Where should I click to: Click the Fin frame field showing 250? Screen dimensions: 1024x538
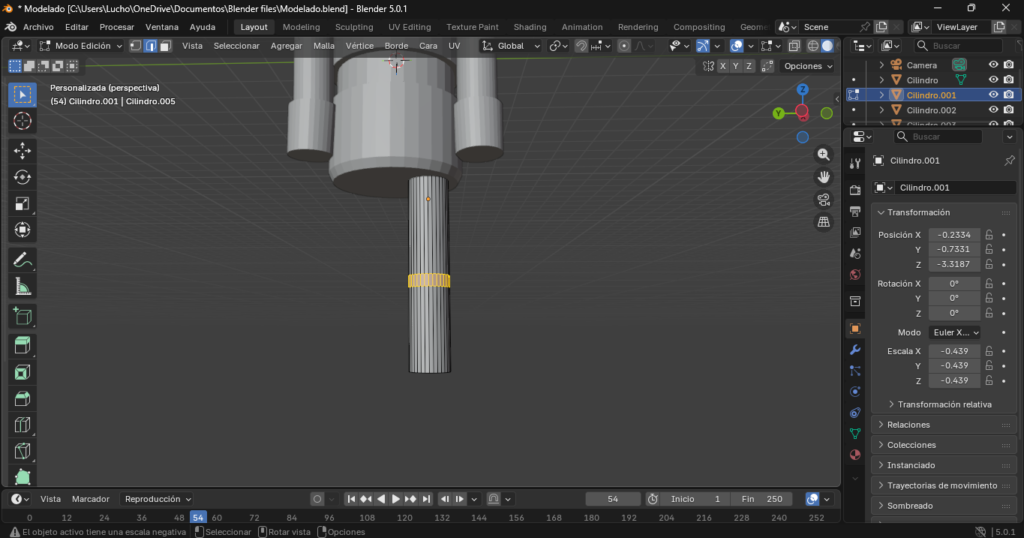point(762,499)
